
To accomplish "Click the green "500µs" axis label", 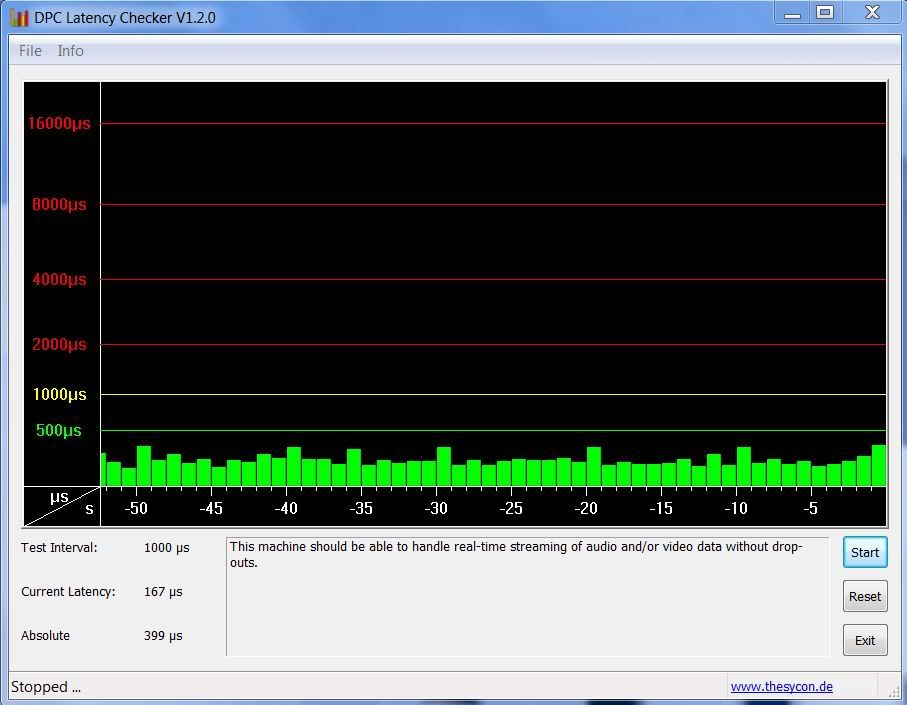I will pos(58,430).
